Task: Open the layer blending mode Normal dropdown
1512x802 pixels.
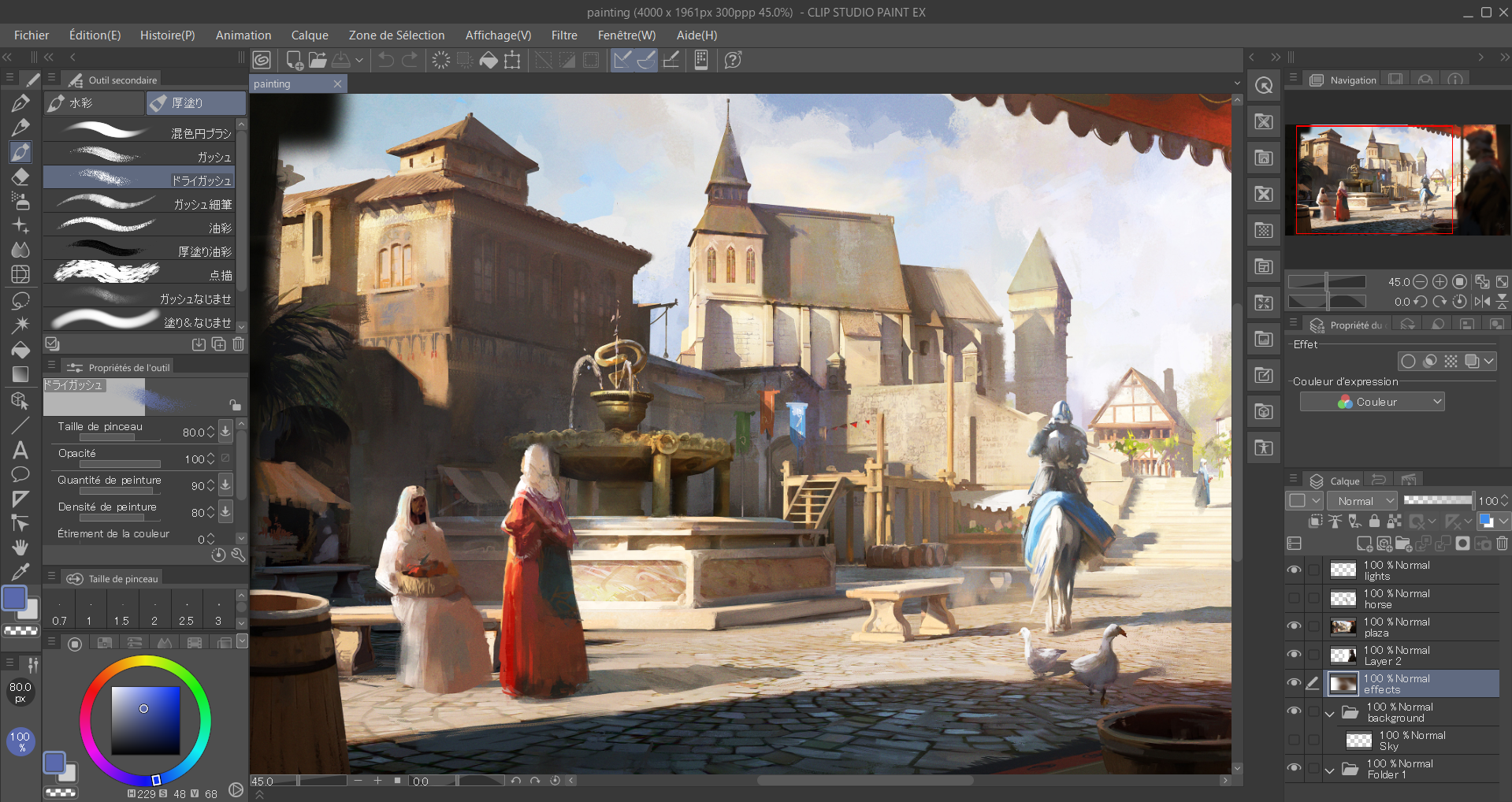Action: [x=1362, y=501]
